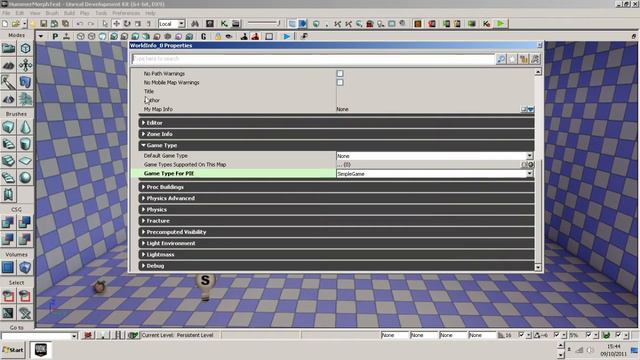The width and height of the screenshot is (640, 360).
Task: Click the Perspective viewport P icon
Action: click(55, 36)
